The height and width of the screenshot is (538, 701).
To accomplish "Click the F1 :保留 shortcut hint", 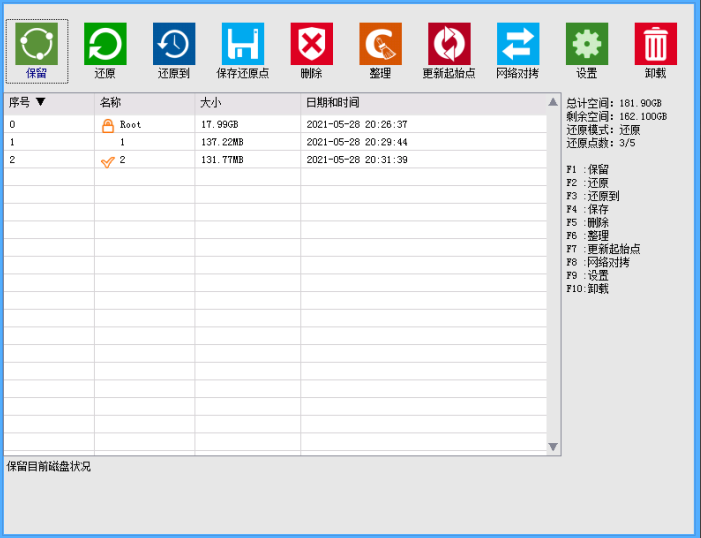I will [x=587, y=170].
